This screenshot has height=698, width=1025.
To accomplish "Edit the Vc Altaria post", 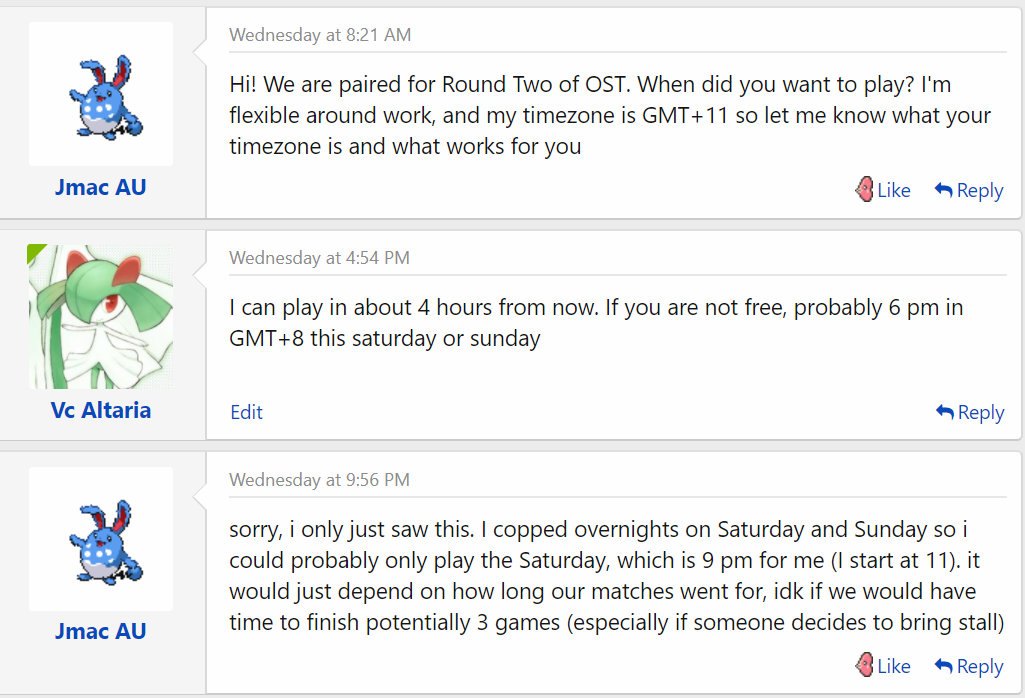I will [246, 412].
